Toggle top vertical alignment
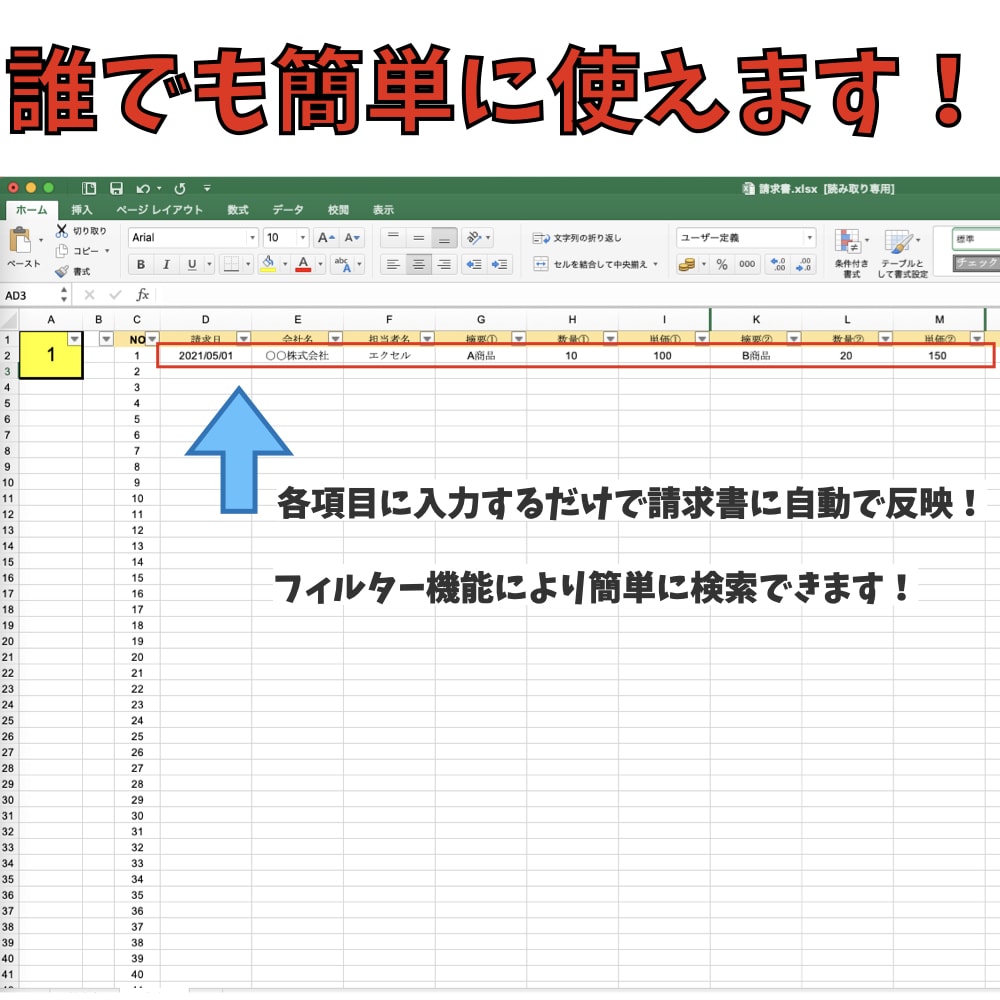This screenshot has width=1000, height=1000. [x=393, y=238]
